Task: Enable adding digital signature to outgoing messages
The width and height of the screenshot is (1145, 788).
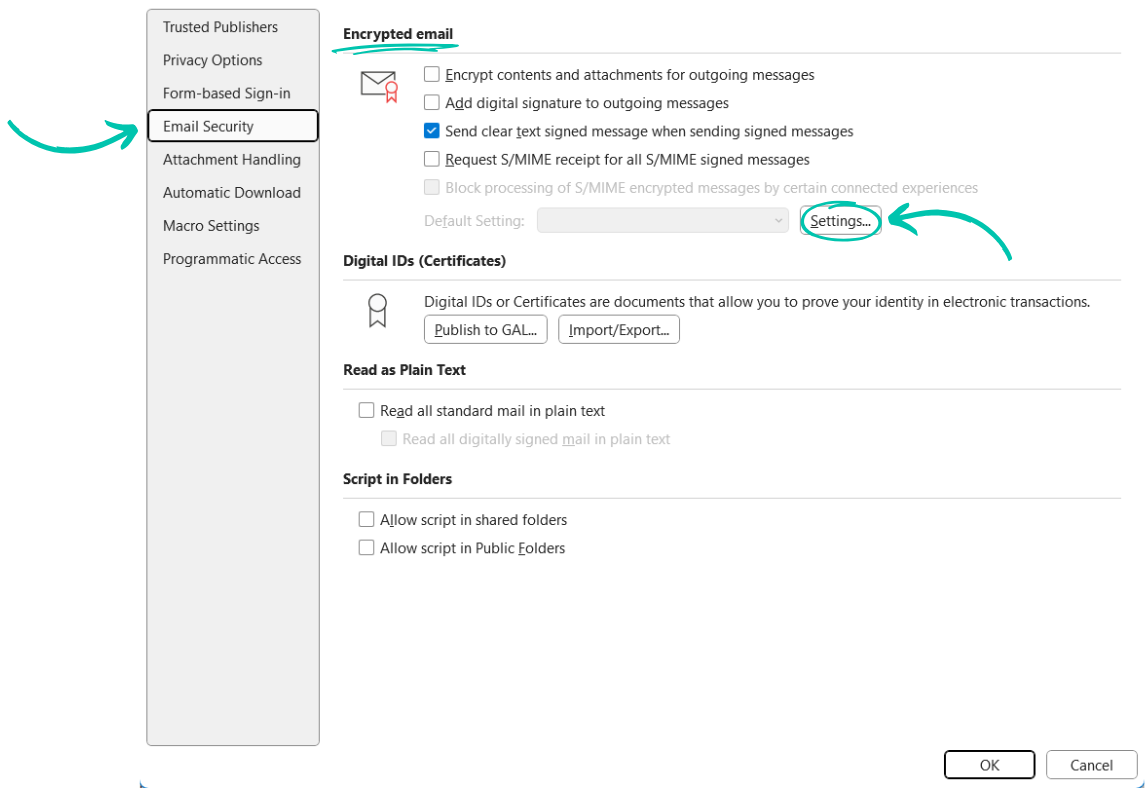Action: 431,102
